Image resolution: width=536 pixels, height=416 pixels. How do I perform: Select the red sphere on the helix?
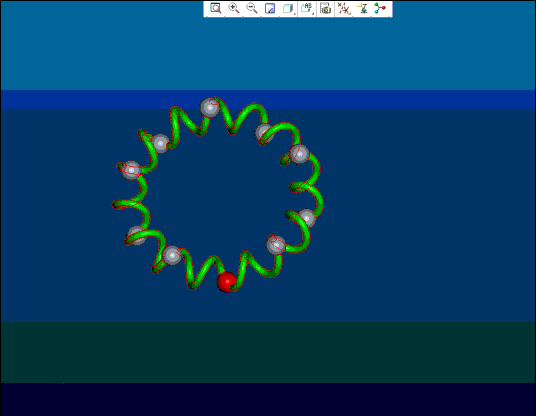coord(227,282)
